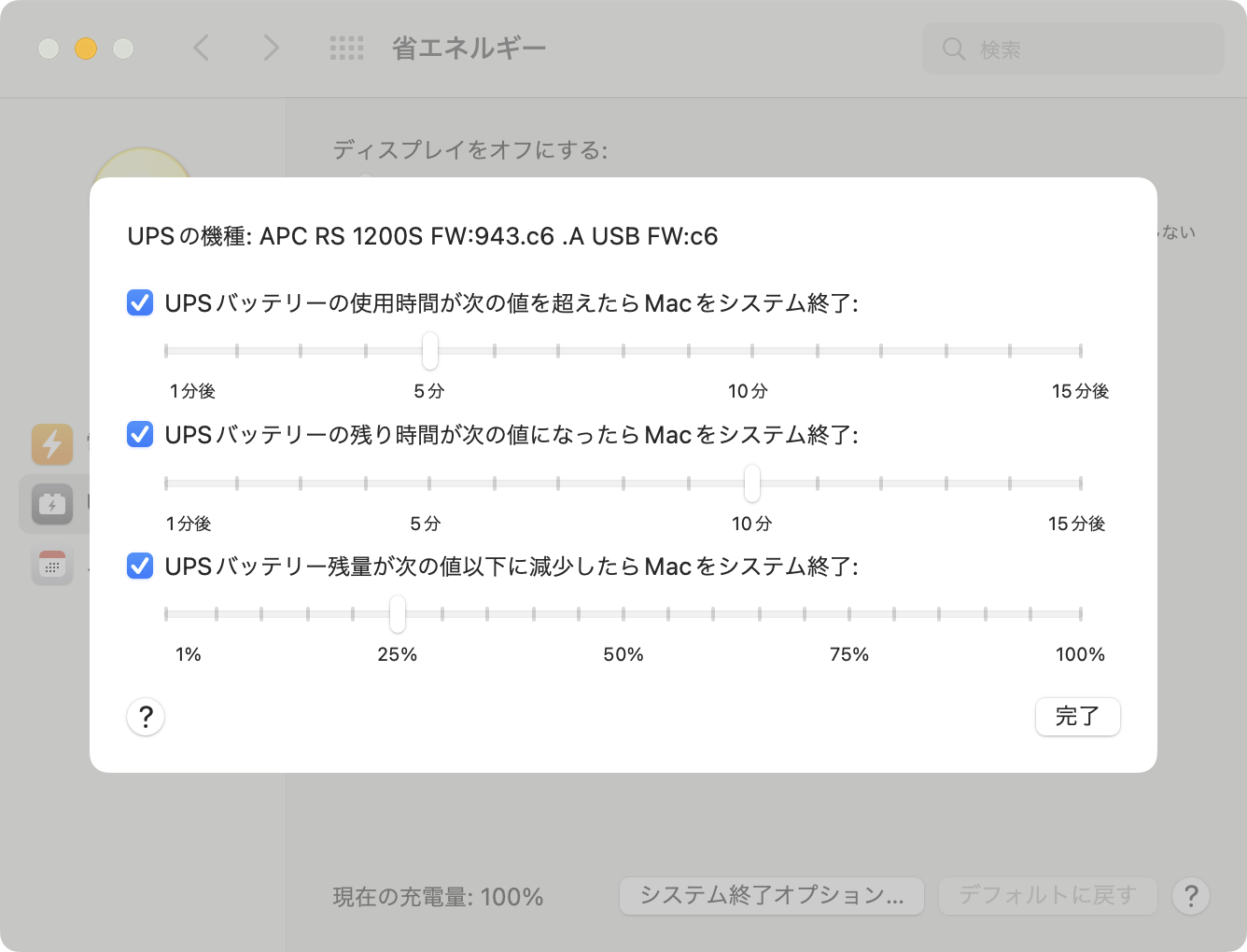Click the usage-time slider thumb at 5分

pos(429,351)
